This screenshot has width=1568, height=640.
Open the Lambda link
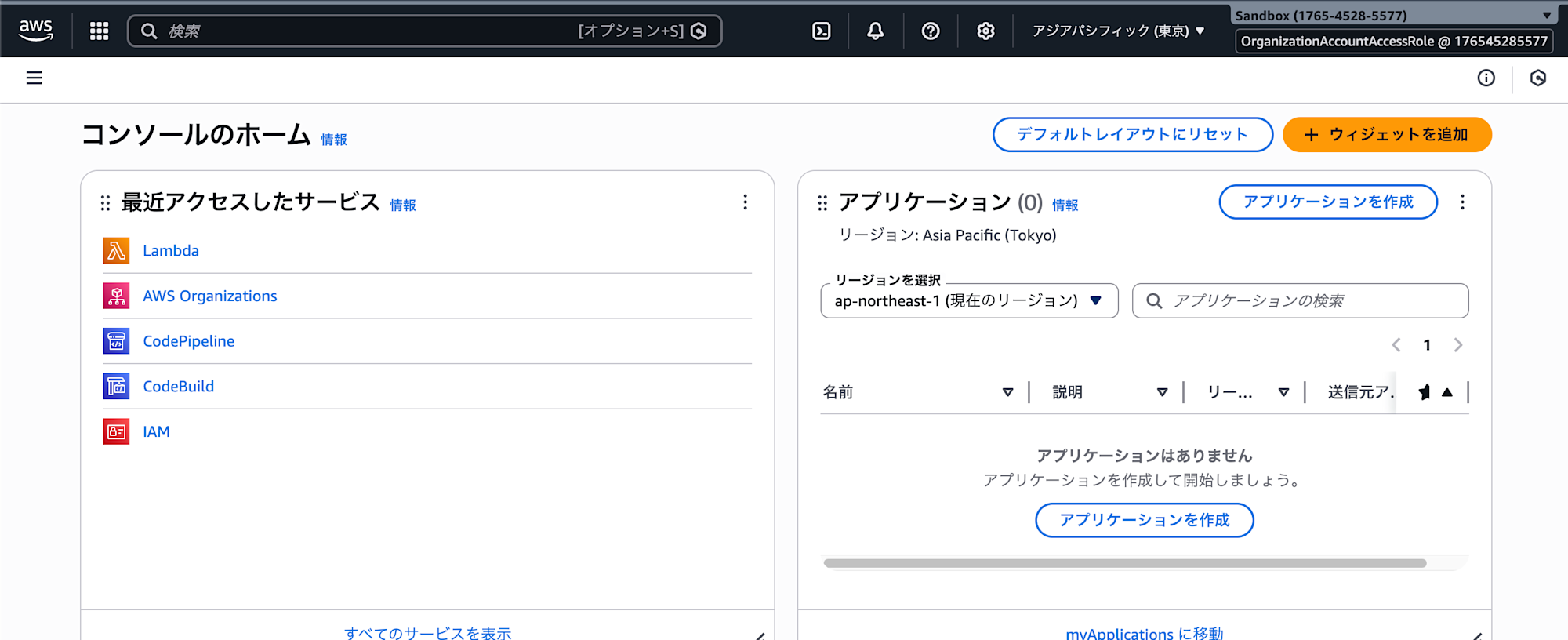[x=171, y=250]
